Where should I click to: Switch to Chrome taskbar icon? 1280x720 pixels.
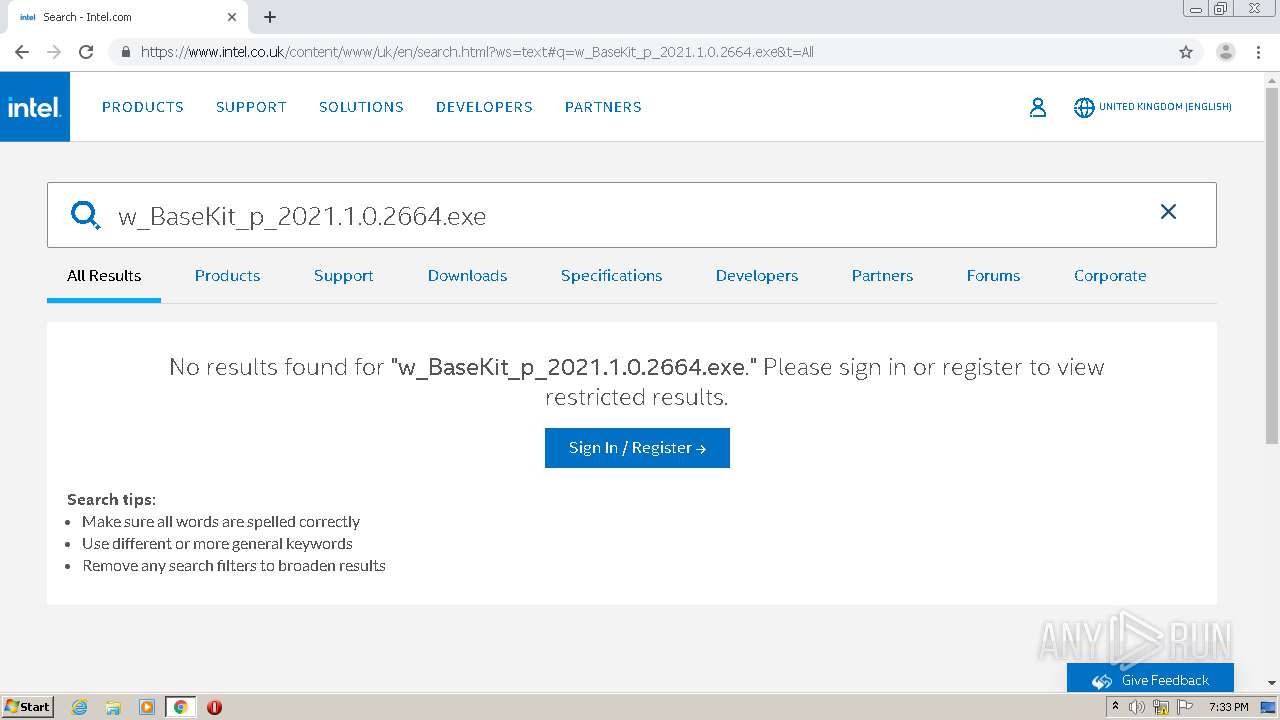(180, 707)
